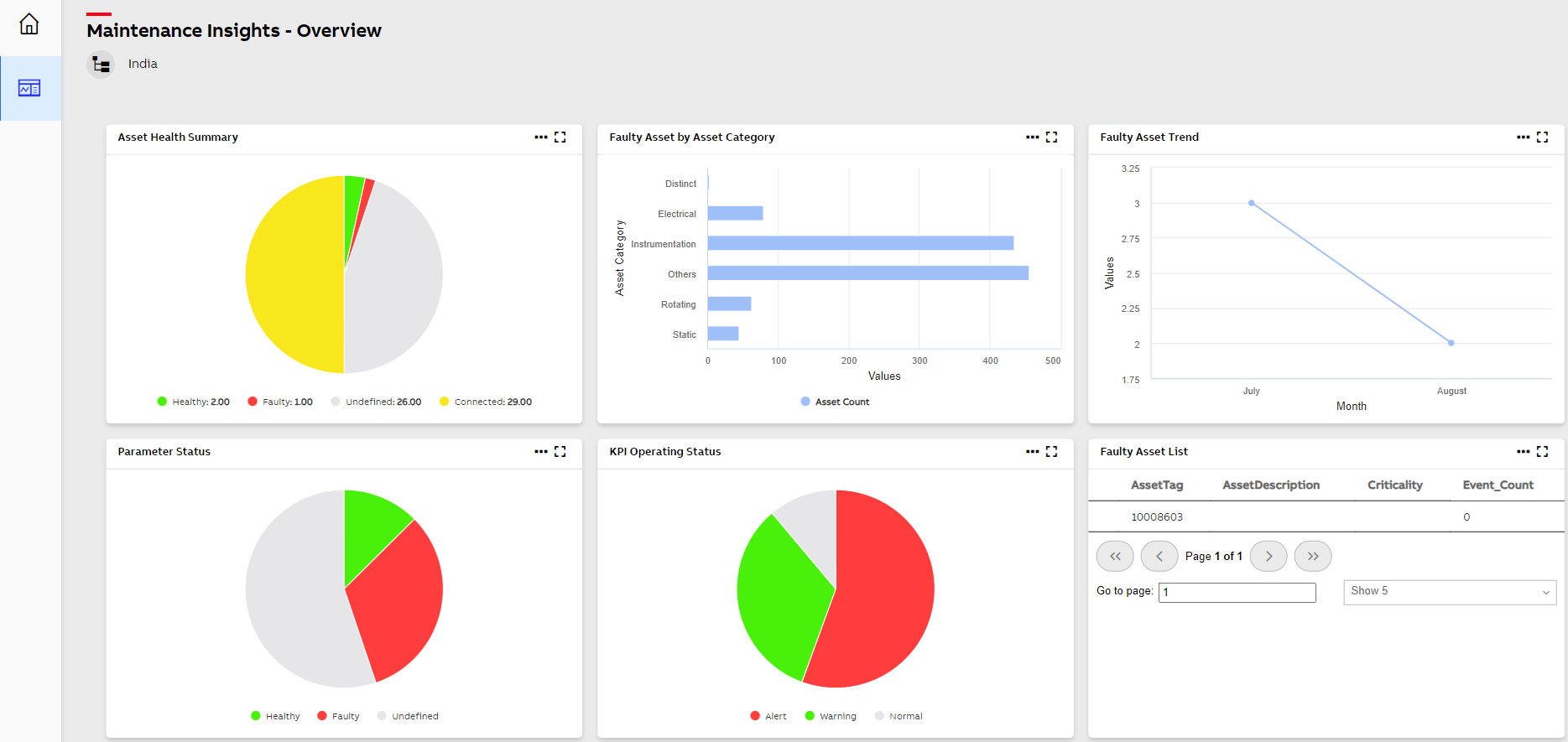
Task: Click the Asset Count legend color dot
Action: tap(805, 402)
